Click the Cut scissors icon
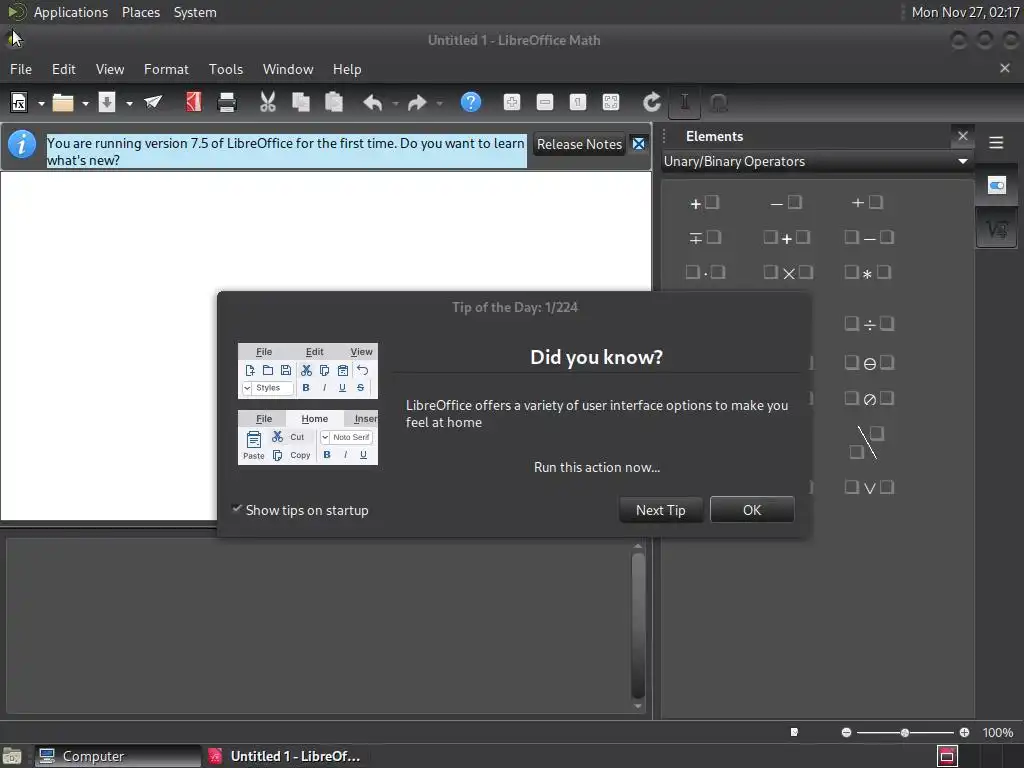Viewport: 1024px width, 768px height. pyautogui.click(x=268, y=102)
